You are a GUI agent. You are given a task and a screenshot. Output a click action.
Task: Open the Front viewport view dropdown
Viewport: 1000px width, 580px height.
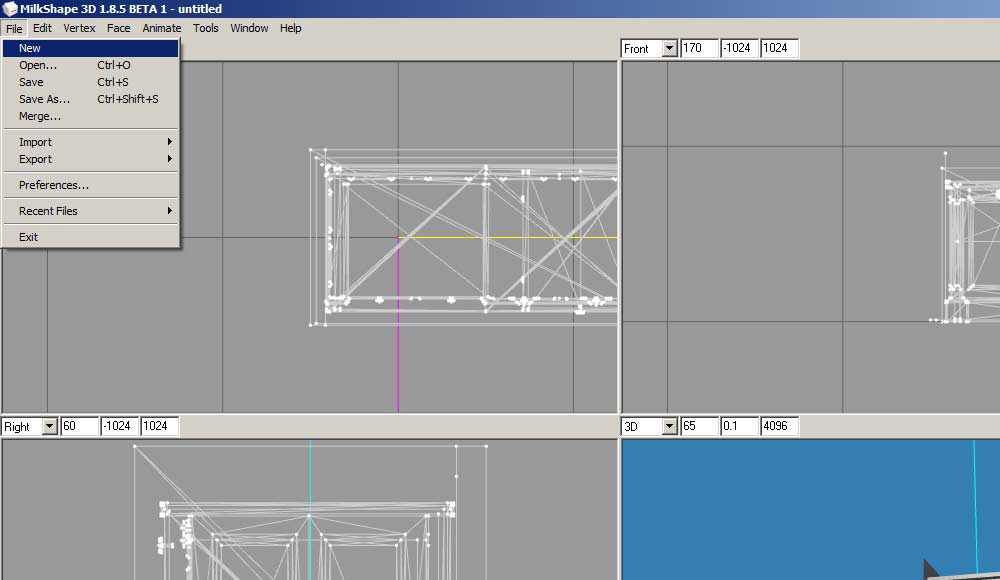pos(669,49)
